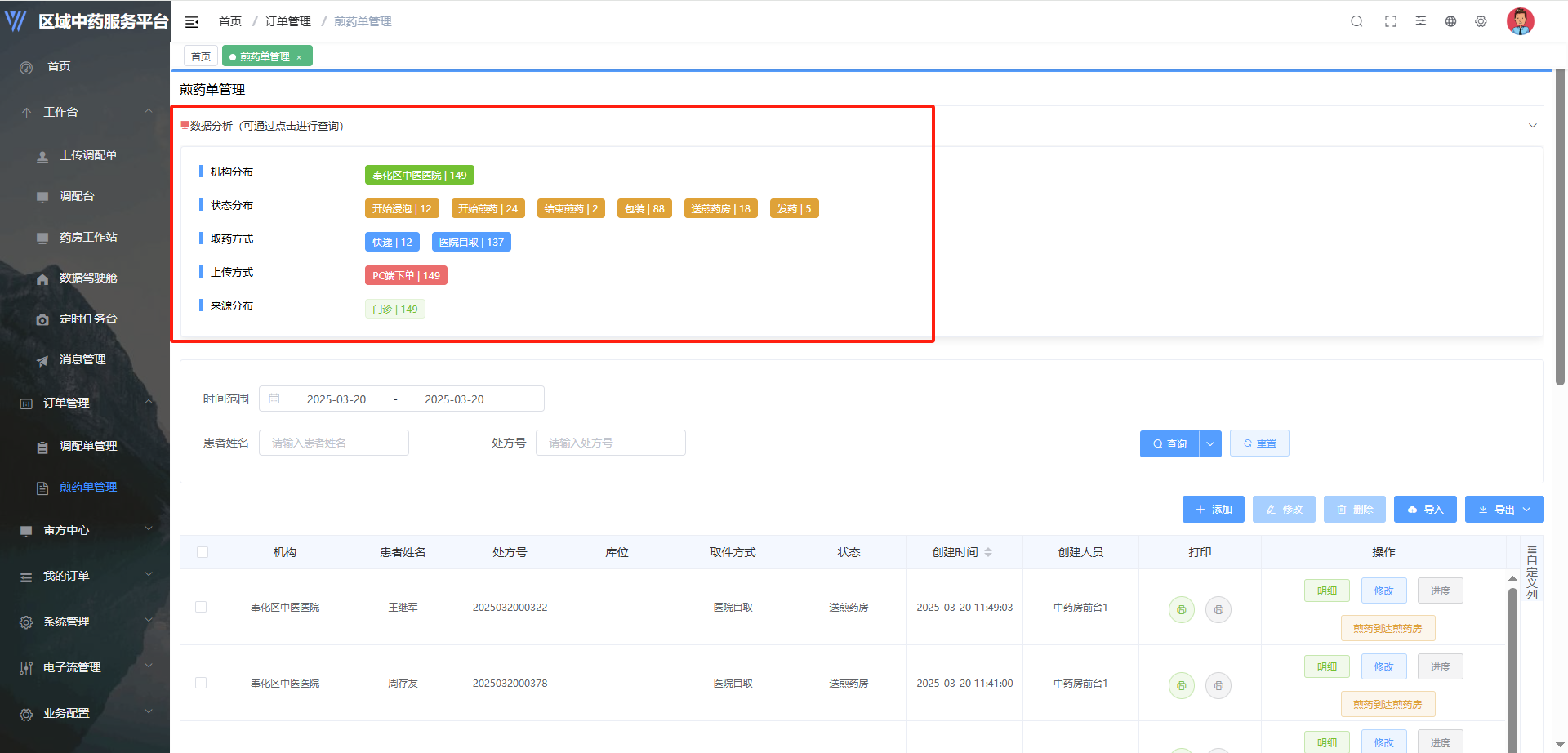Image resolution: width=1568 pixels, height=753 pixels.
Task: Click the 重置 button
Action: pyautogui.click(x=1259, y=443)
